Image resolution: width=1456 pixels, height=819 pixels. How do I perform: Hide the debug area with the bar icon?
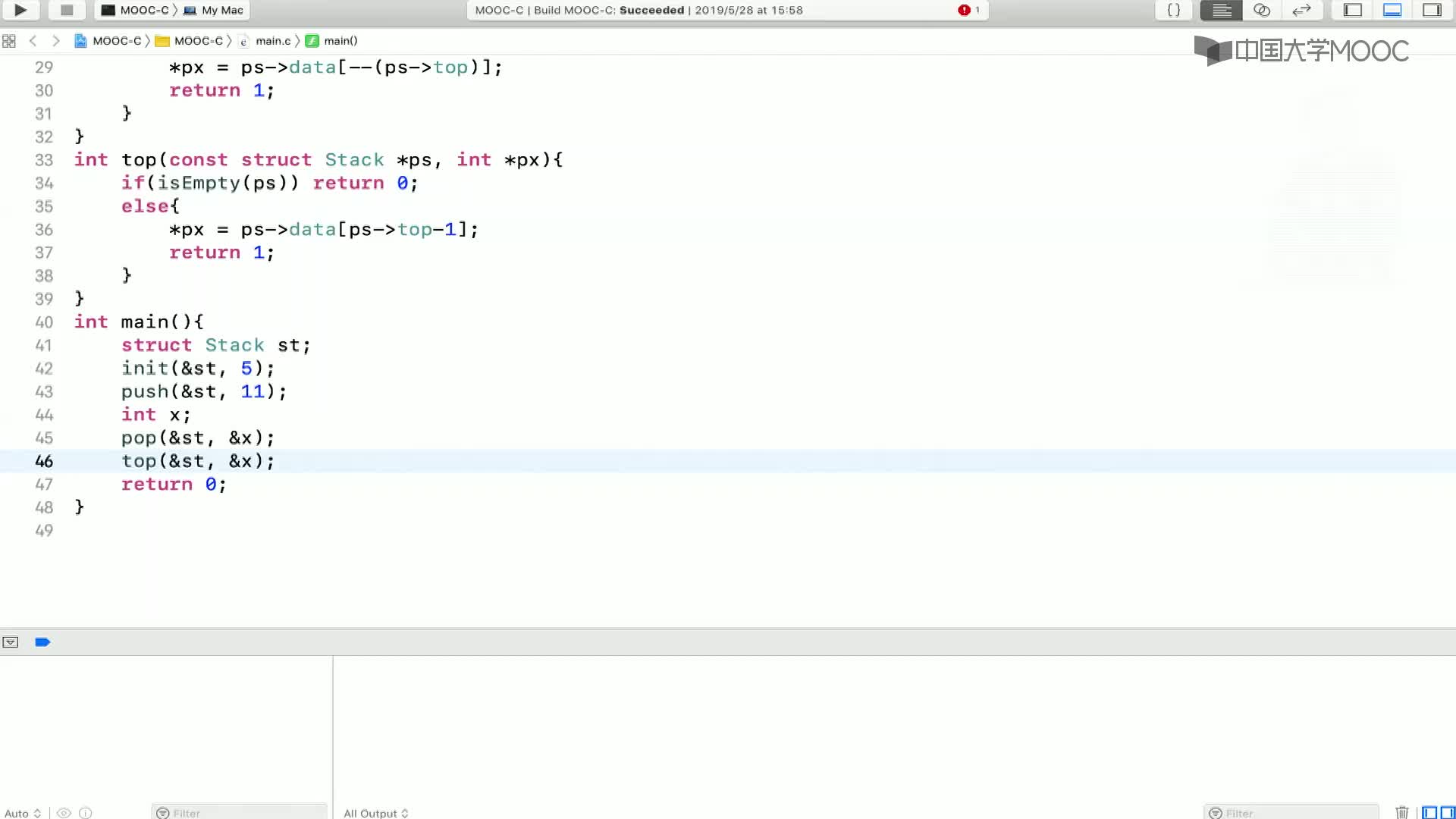click(11, 642)
